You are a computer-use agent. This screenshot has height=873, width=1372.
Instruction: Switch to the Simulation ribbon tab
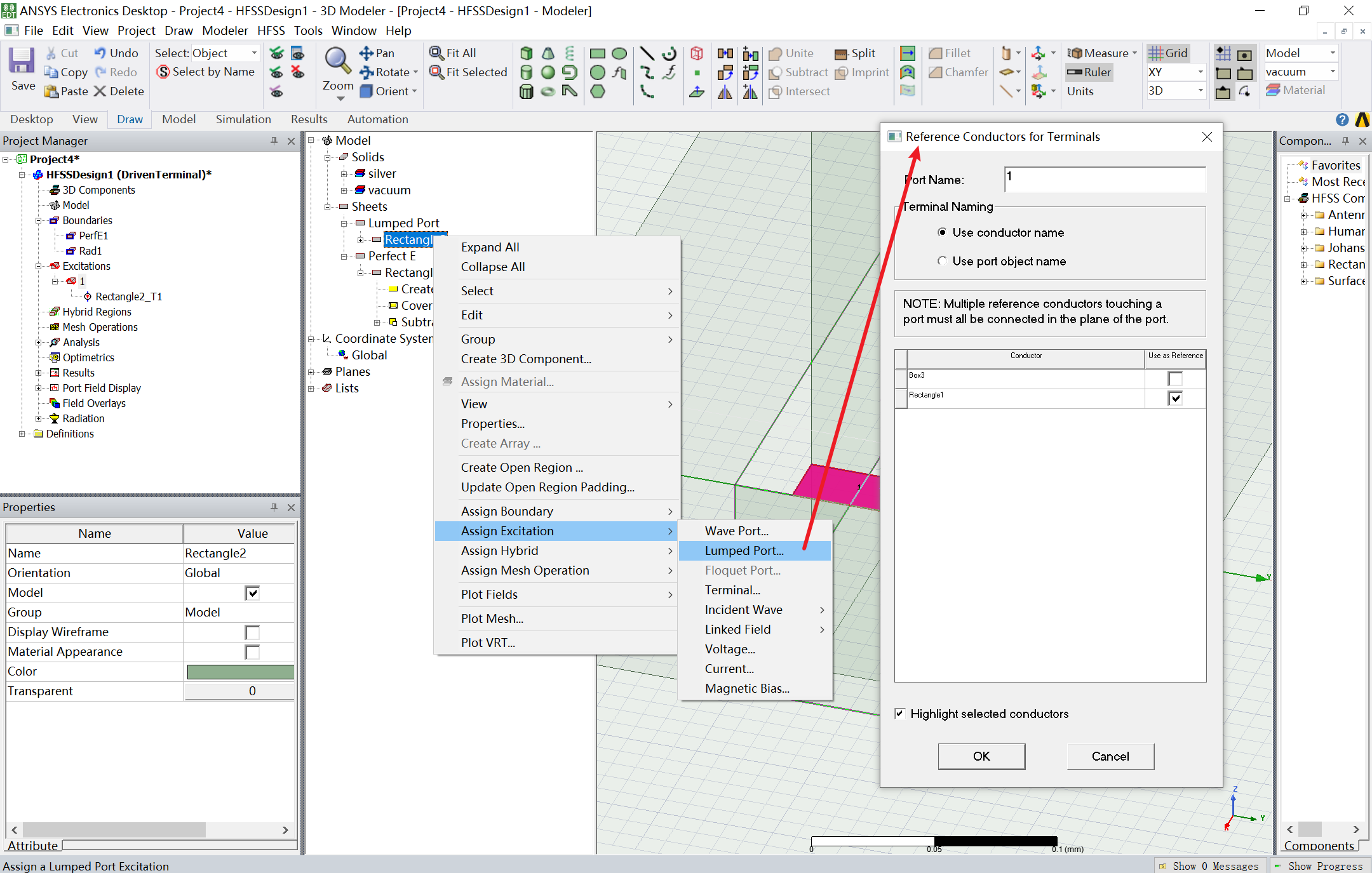point(243,119)
